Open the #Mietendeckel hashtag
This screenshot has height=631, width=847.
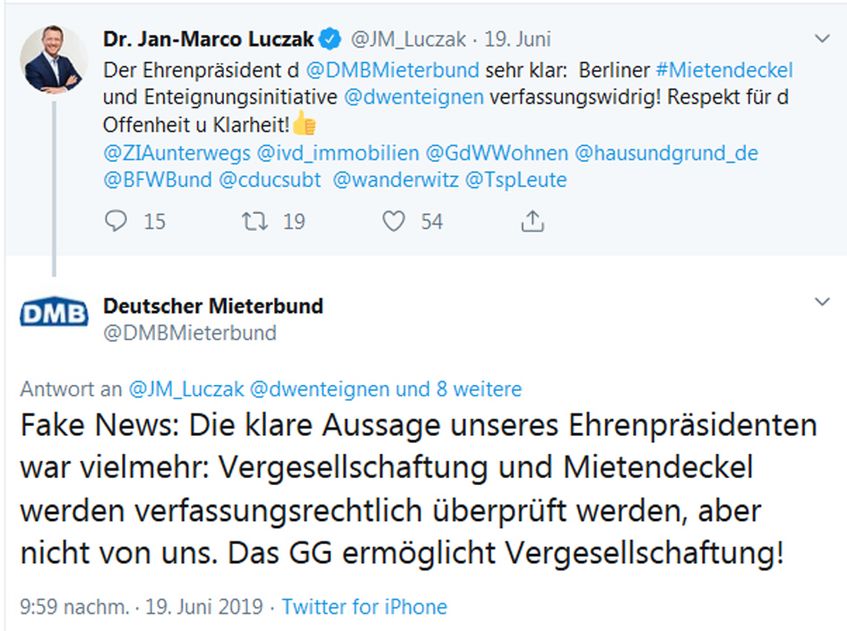pyautogui.click(x=725, y=71)
